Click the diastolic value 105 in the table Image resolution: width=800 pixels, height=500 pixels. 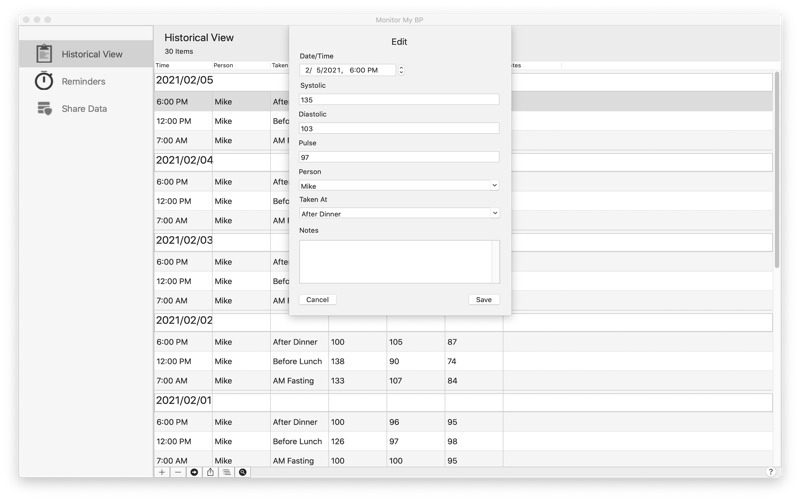pyautogui.click(x=396, y=342)
